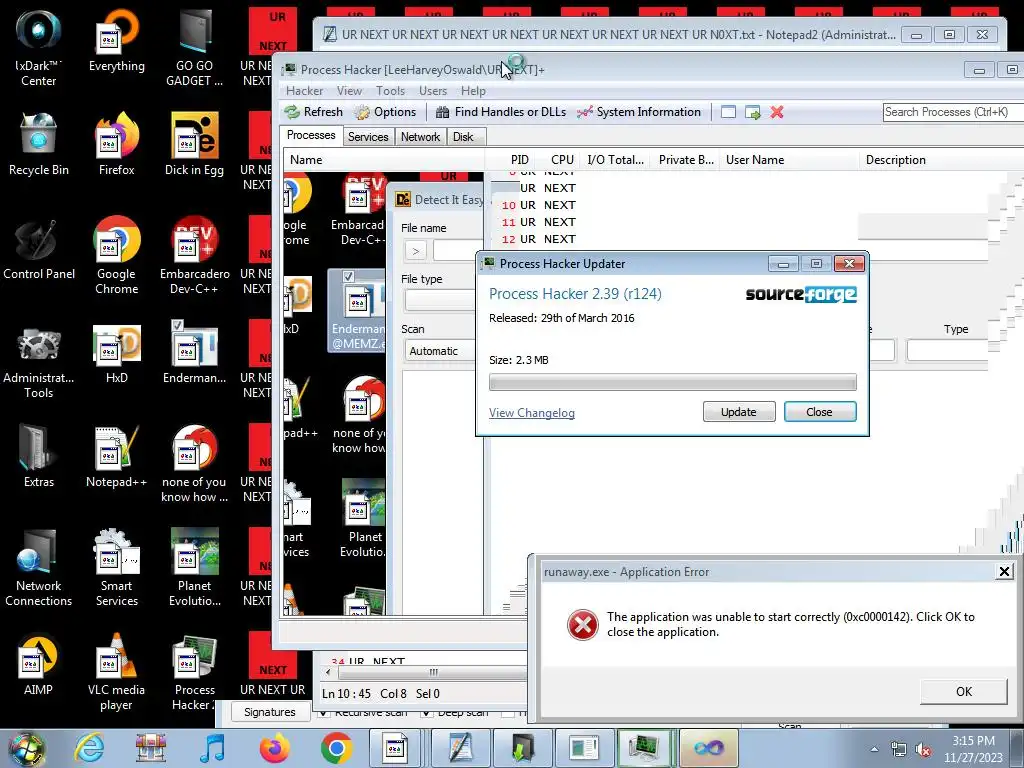The height and width of the screenshot is (768, 1024).
Task: Click the red X terminate icon in toolbar
Action: [x=776, y=112]
